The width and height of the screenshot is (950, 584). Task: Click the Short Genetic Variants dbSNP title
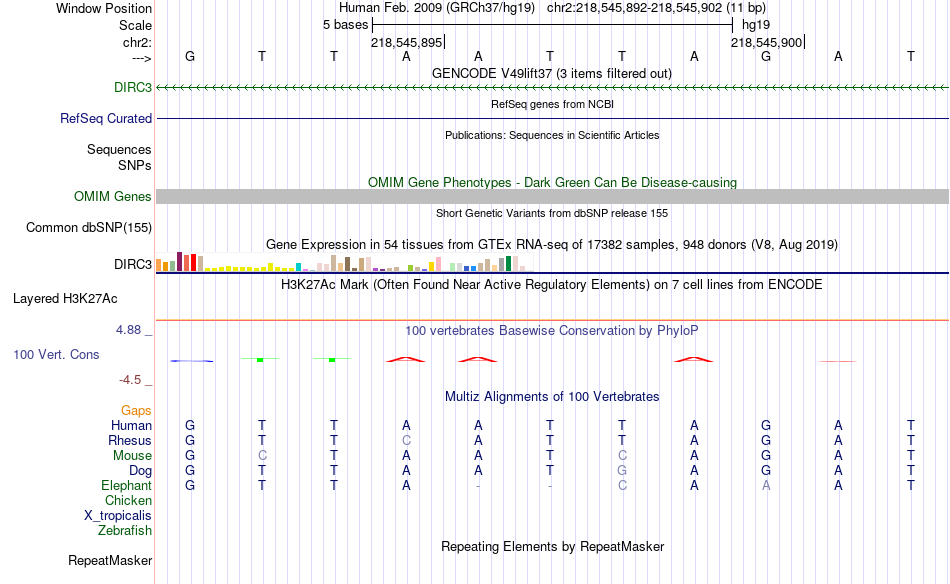tap(552, 213)
